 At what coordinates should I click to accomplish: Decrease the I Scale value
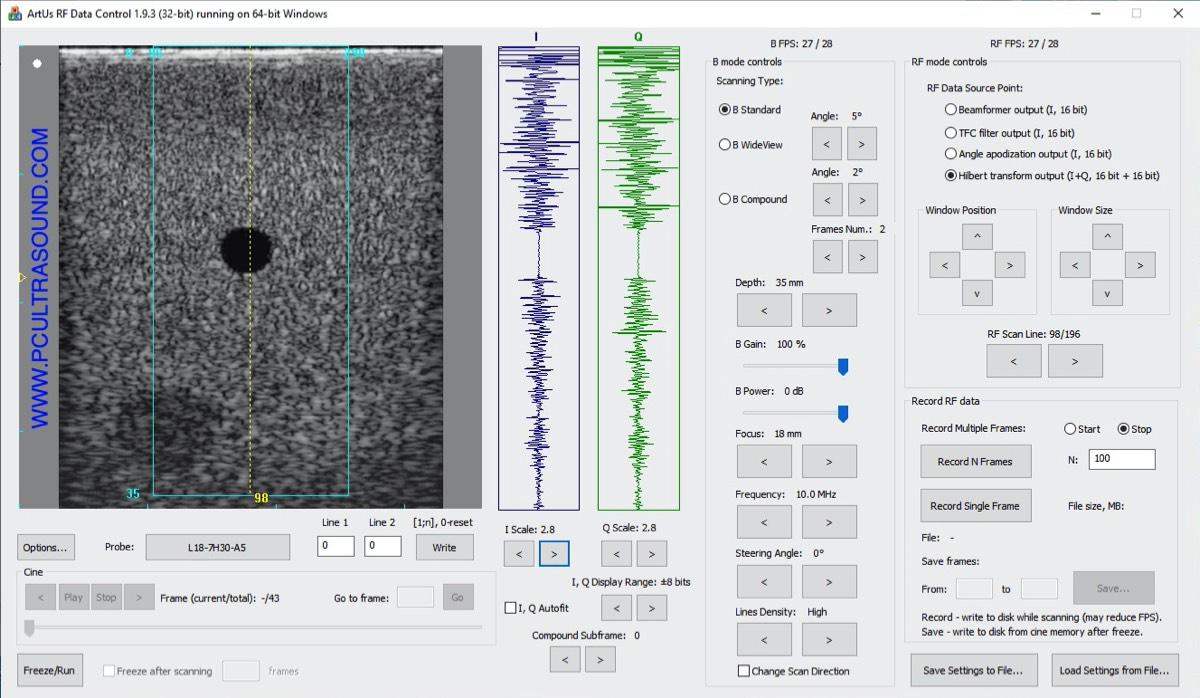click(x=519, y=554)
